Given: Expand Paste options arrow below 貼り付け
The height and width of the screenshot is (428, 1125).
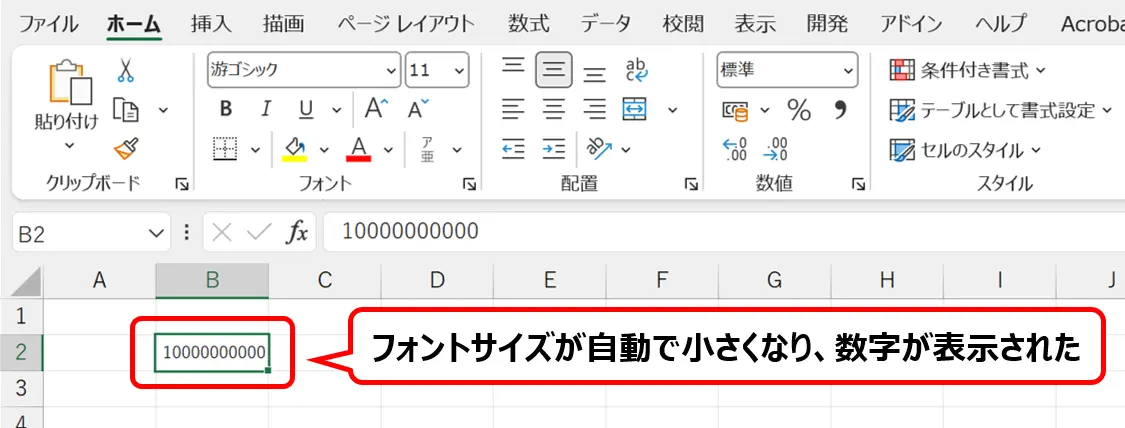Looking at the screenshot, I should click(x=70, y=146).
